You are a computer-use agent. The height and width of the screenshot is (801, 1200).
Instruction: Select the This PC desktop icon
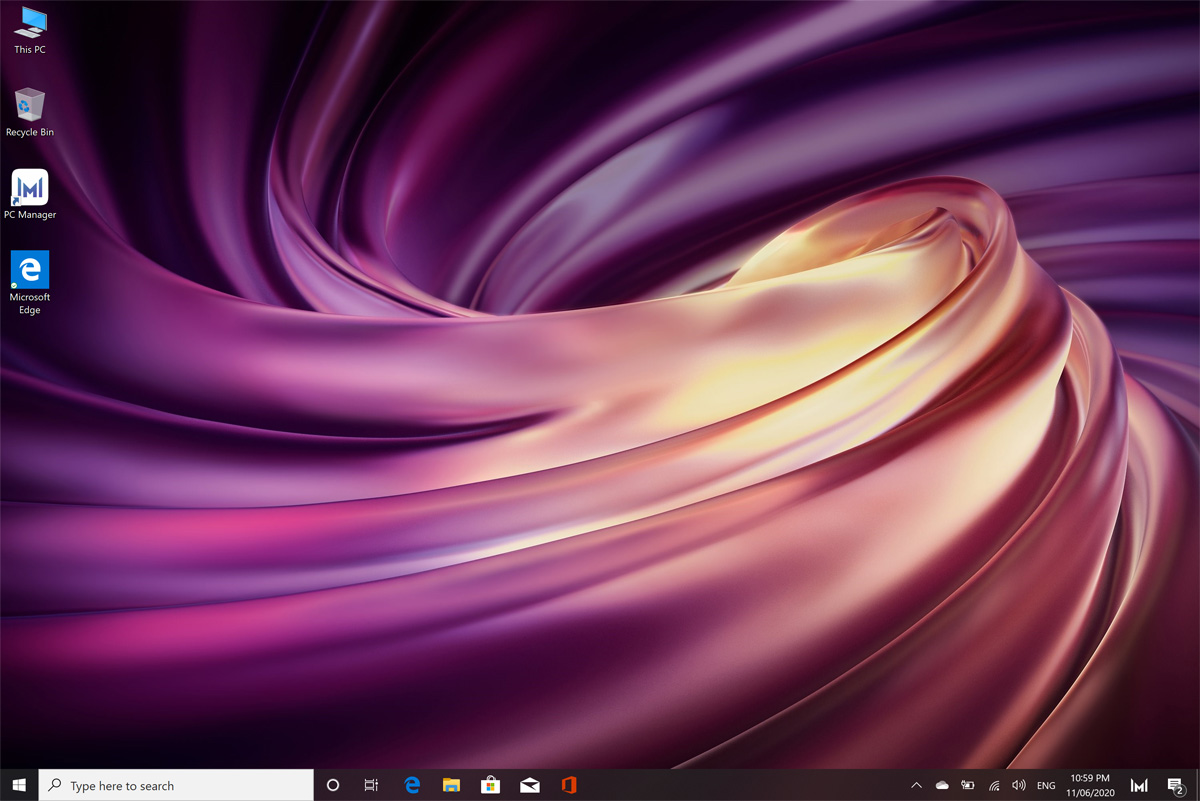click(30, 30)
